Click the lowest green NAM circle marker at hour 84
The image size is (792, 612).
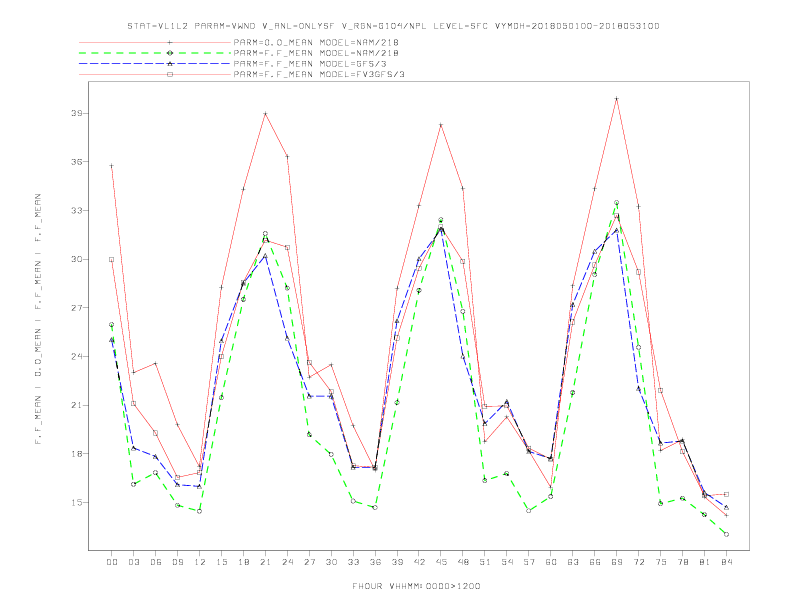point(726,534)
